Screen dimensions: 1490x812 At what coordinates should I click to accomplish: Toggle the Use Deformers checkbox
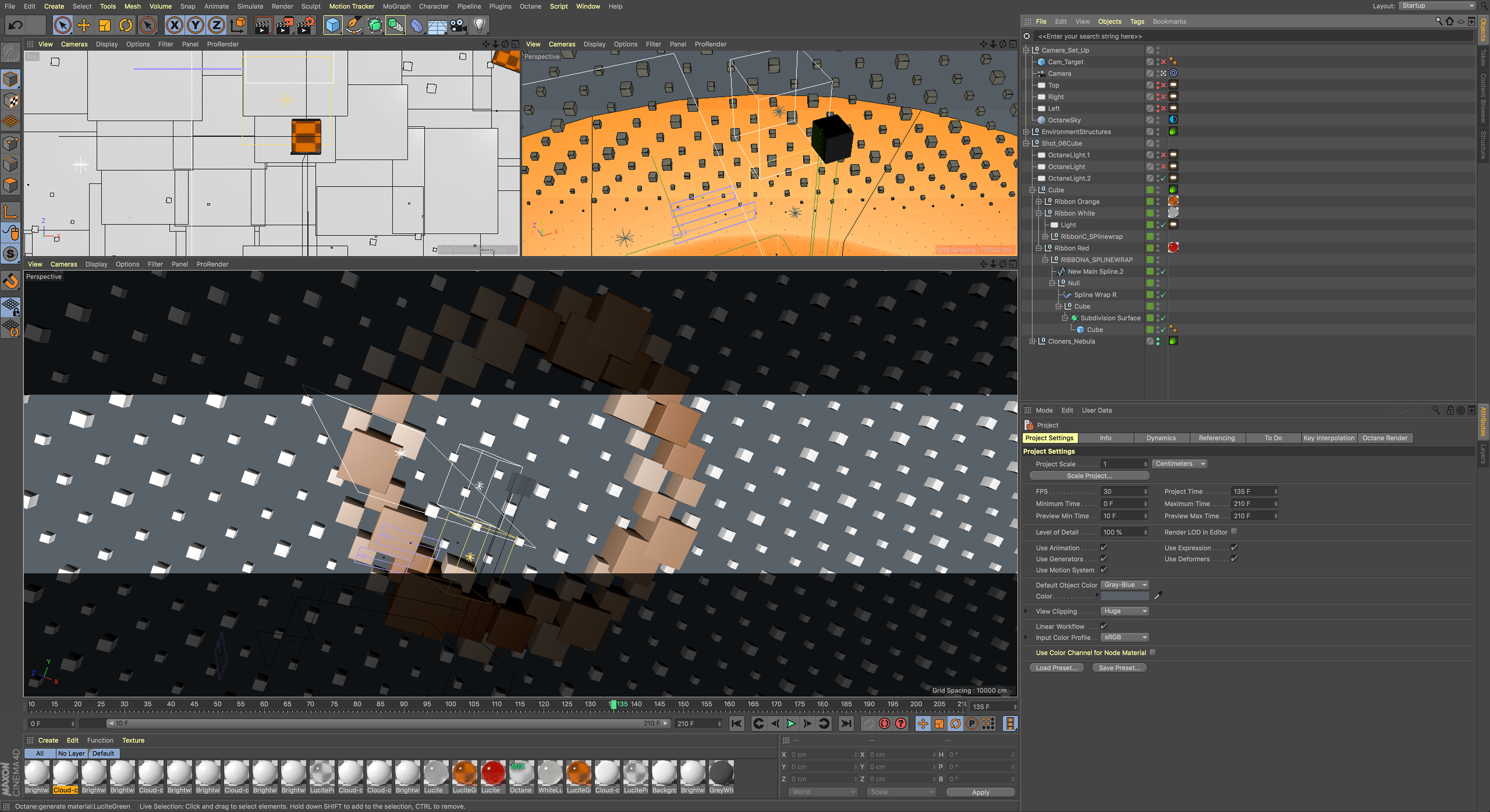tap(1234, 558)
